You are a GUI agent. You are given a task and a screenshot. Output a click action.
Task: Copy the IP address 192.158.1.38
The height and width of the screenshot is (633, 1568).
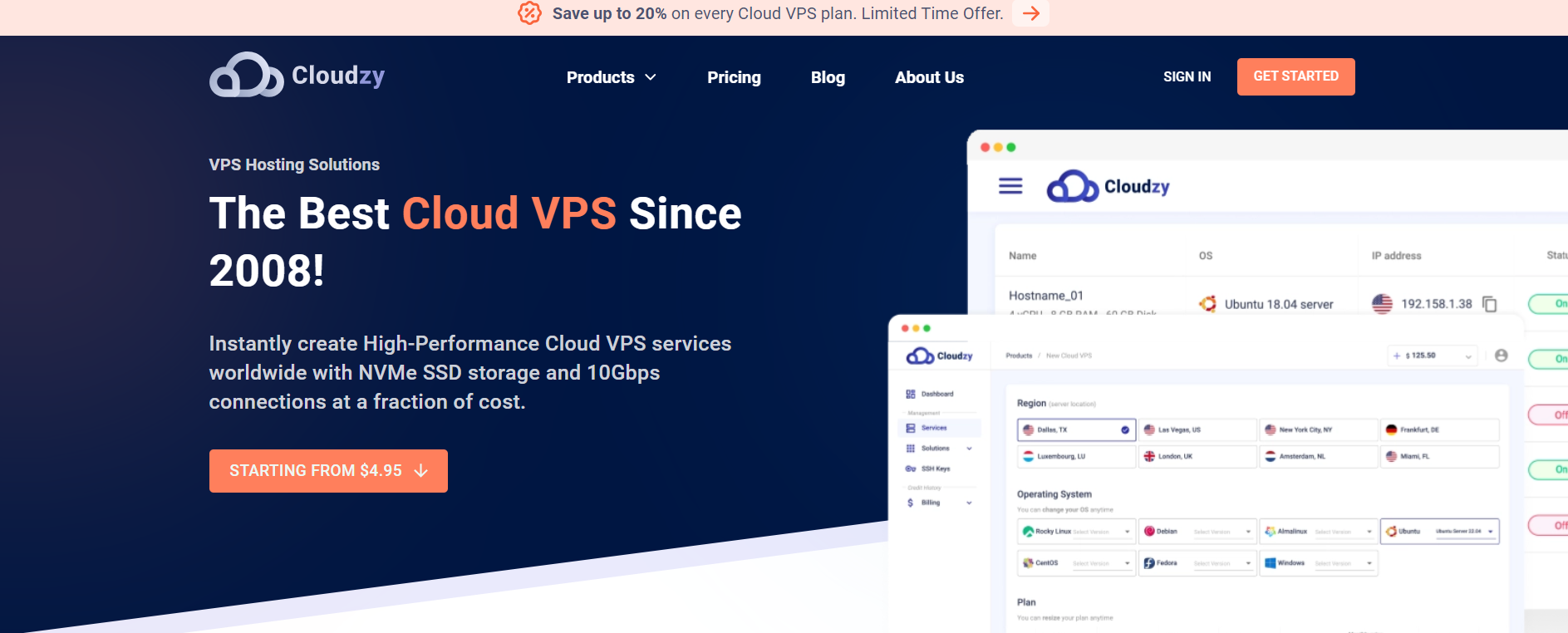[x=1490, y=304]
